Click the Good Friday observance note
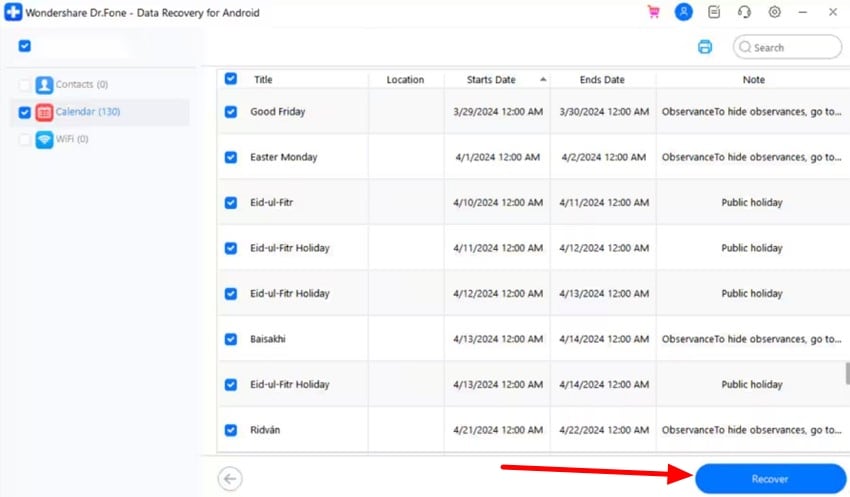 click(x=751, y=112)
